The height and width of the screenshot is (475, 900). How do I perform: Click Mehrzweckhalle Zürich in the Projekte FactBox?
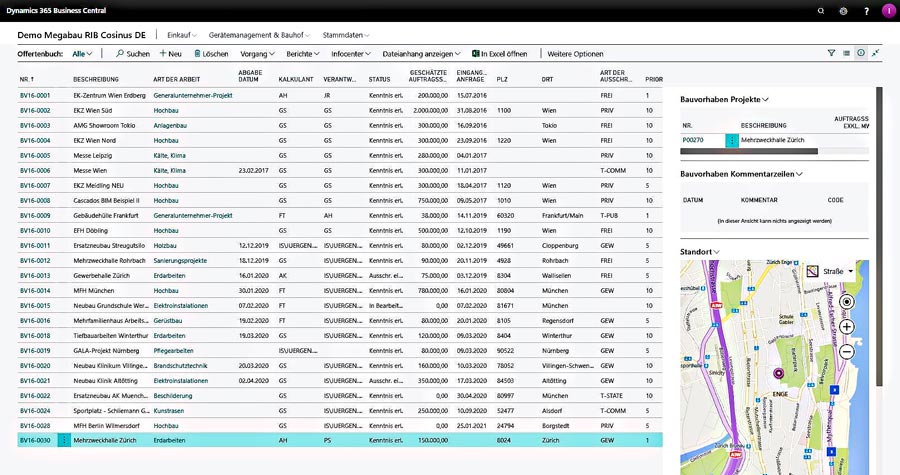[x=773, y=140]
